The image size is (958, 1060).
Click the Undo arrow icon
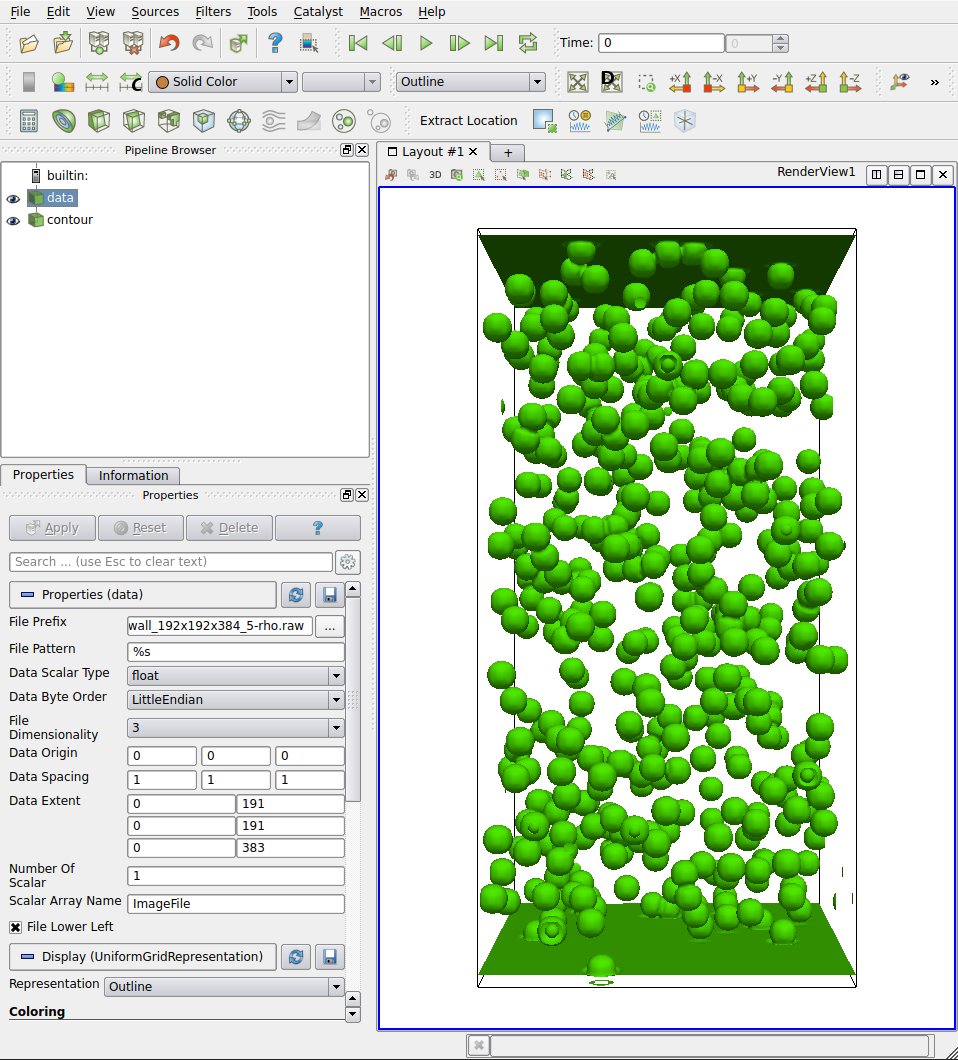(x=169, y=43)
